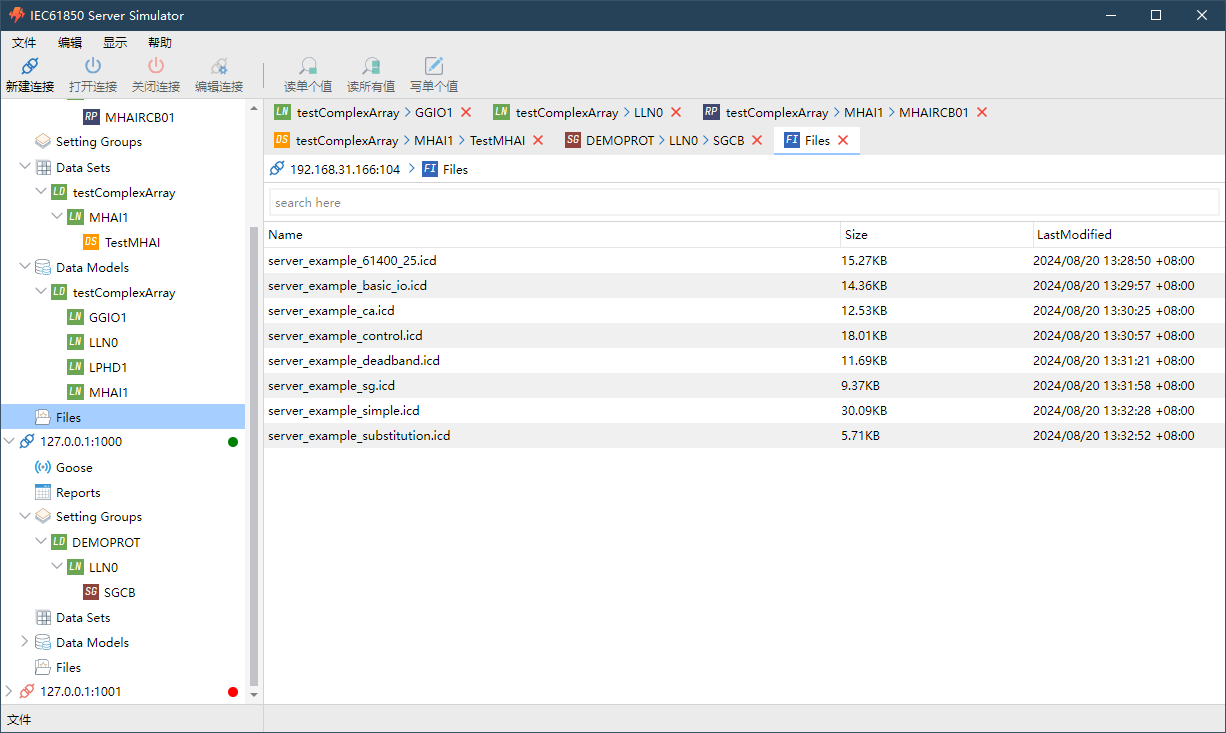This screenshot has width=1226, height=733.
Task: Sort files by the Size column header
Action: coord(856,235)
